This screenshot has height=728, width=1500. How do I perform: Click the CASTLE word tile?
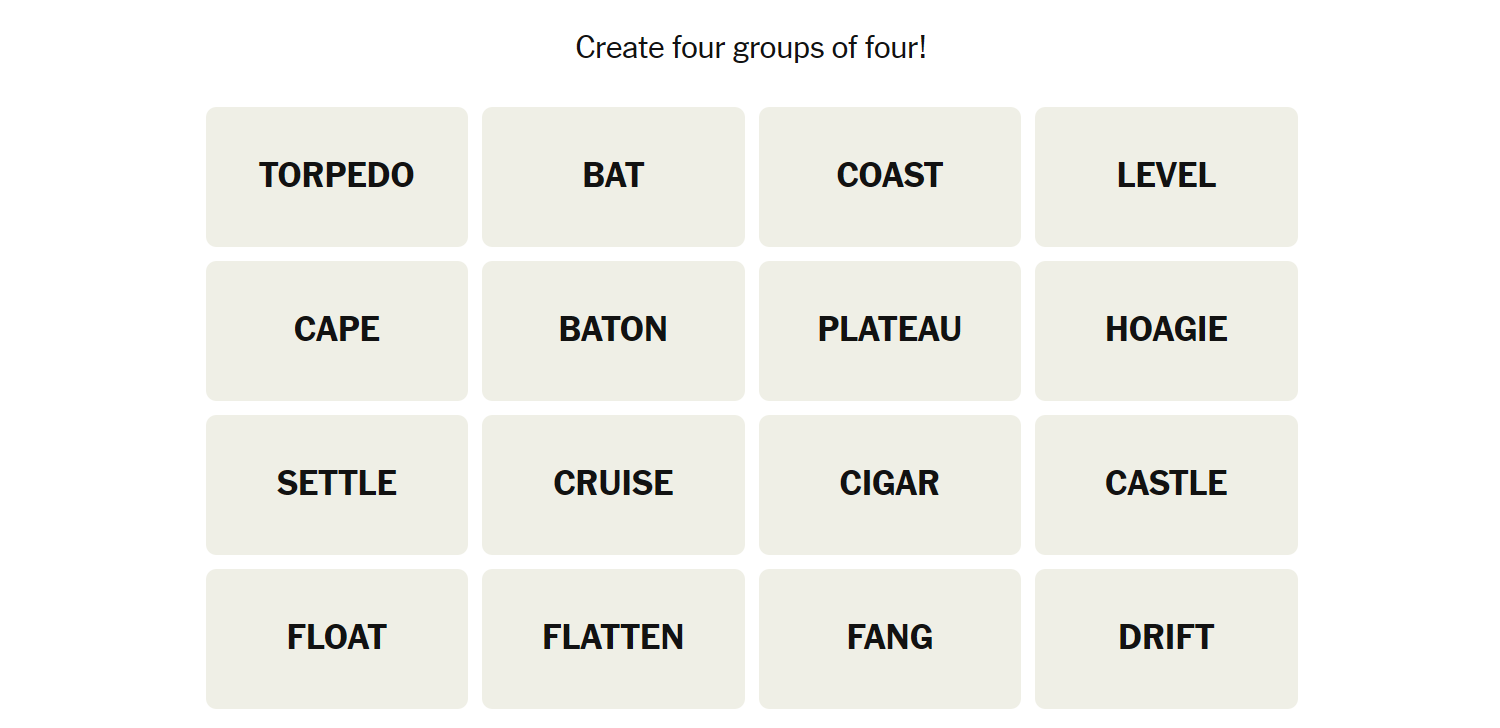click(1166, 484)
